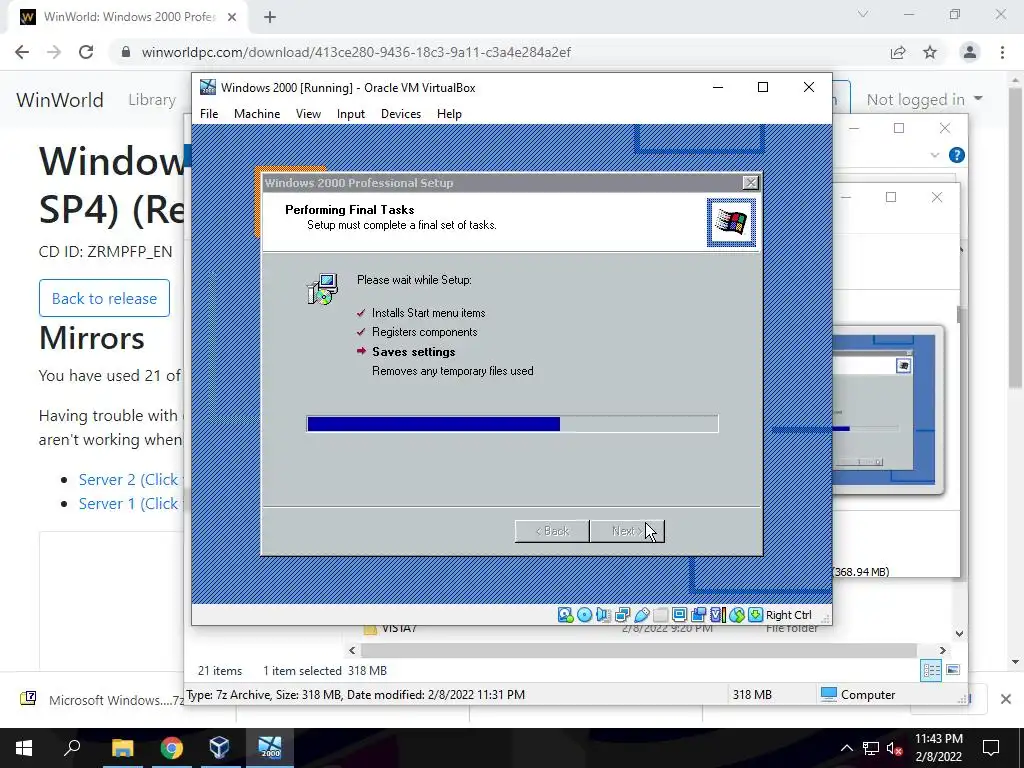The image size is (1024, 768).
Task: Reload the page in Chrome
Action: tap(86, 52)
